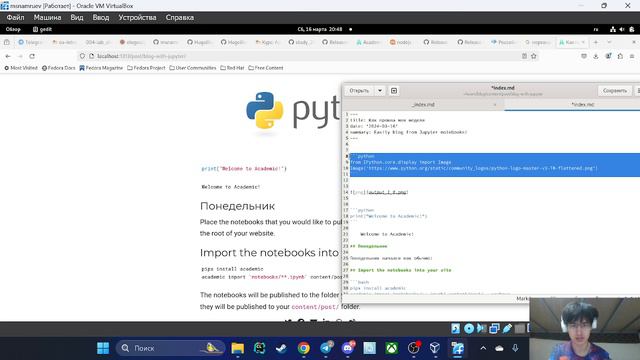Open the Windows Start menu

(103, 348)
